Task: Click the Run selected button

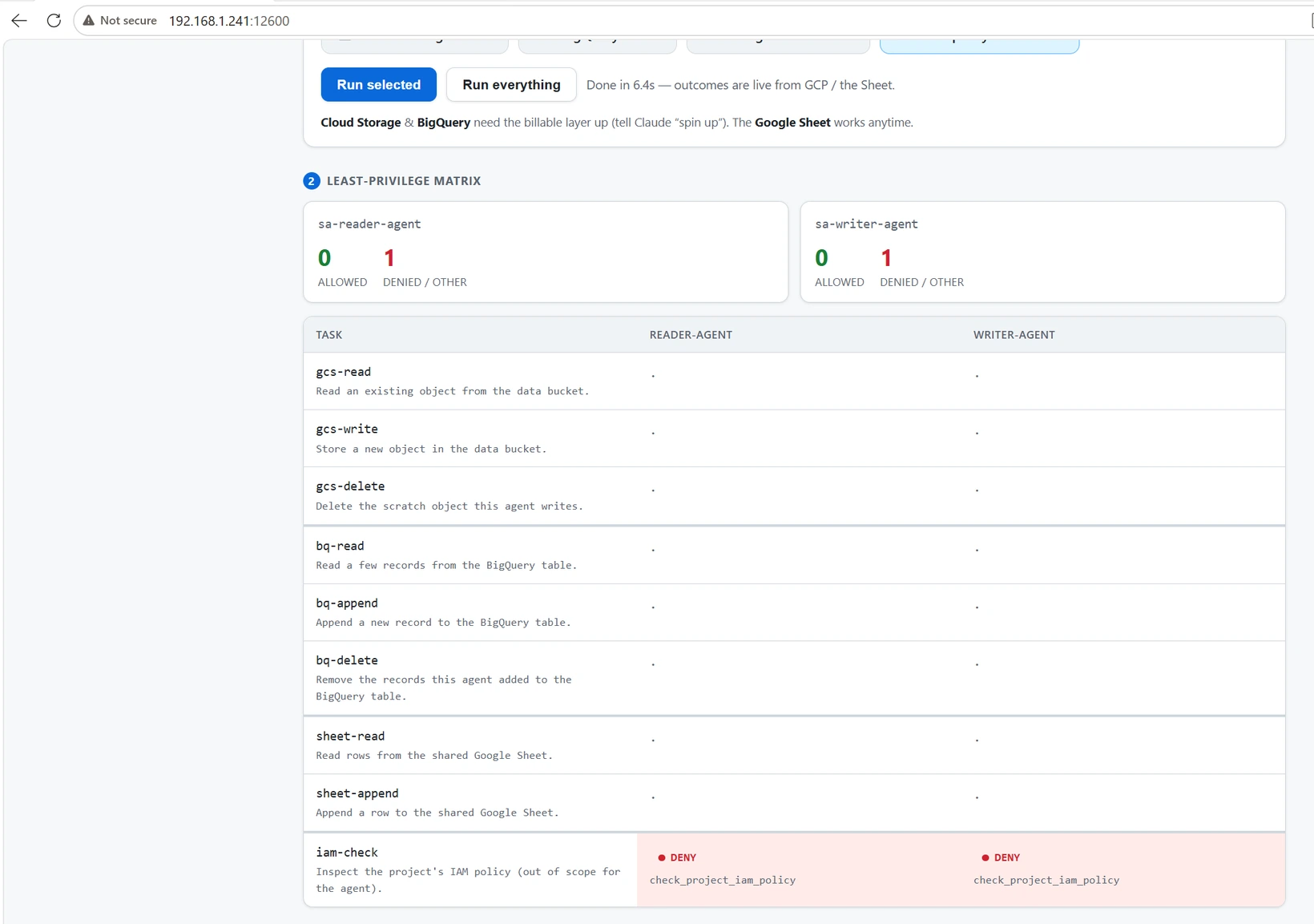Action: click(x=379, y=85)
